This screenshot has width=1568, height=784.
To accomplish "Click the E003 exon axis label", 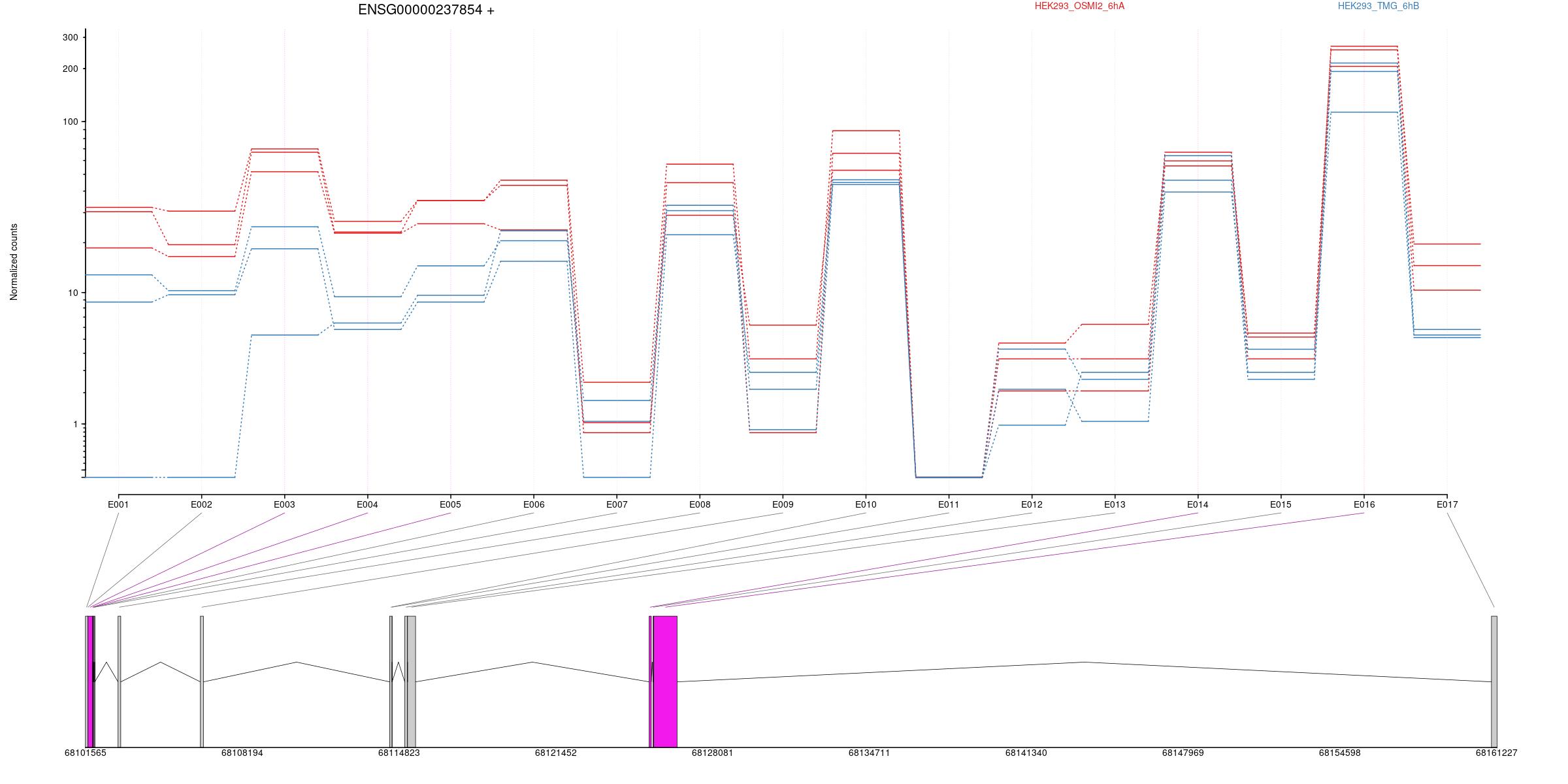I will 284,504.
